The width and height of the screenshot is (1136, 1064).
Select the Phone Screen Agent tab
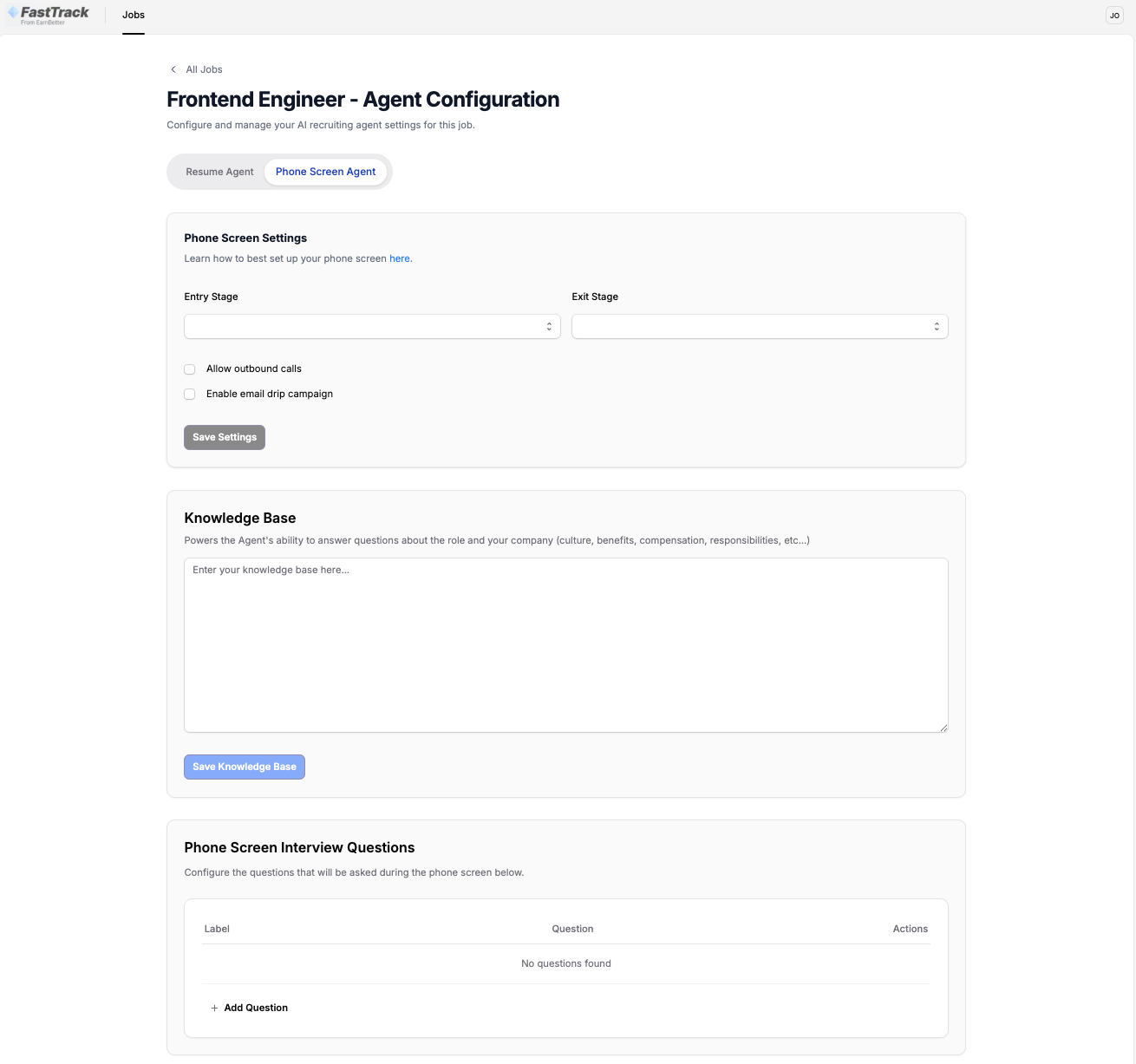click(325, 172)
